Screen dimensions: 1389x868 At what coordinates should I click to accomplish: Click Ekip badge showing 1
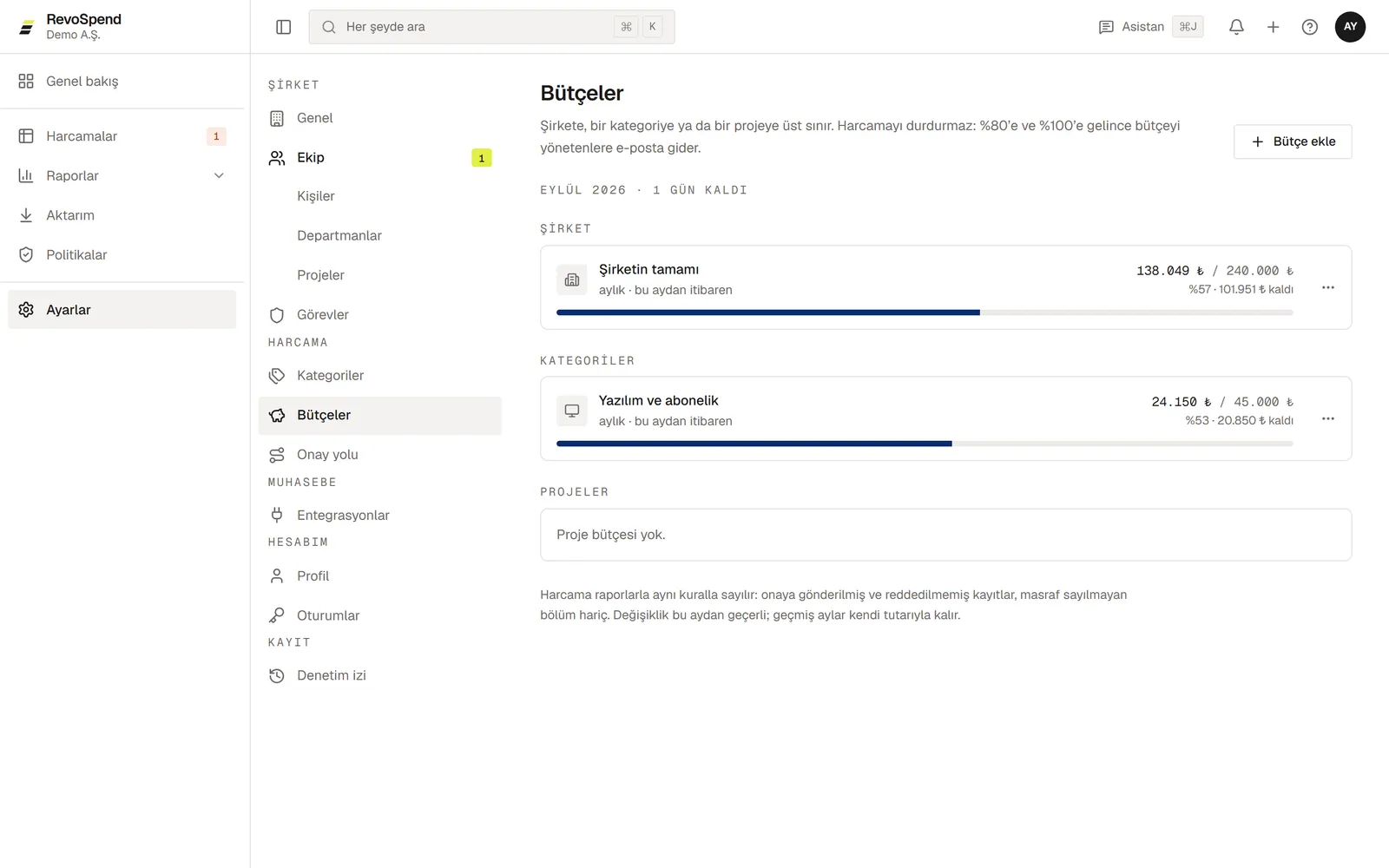482,158
